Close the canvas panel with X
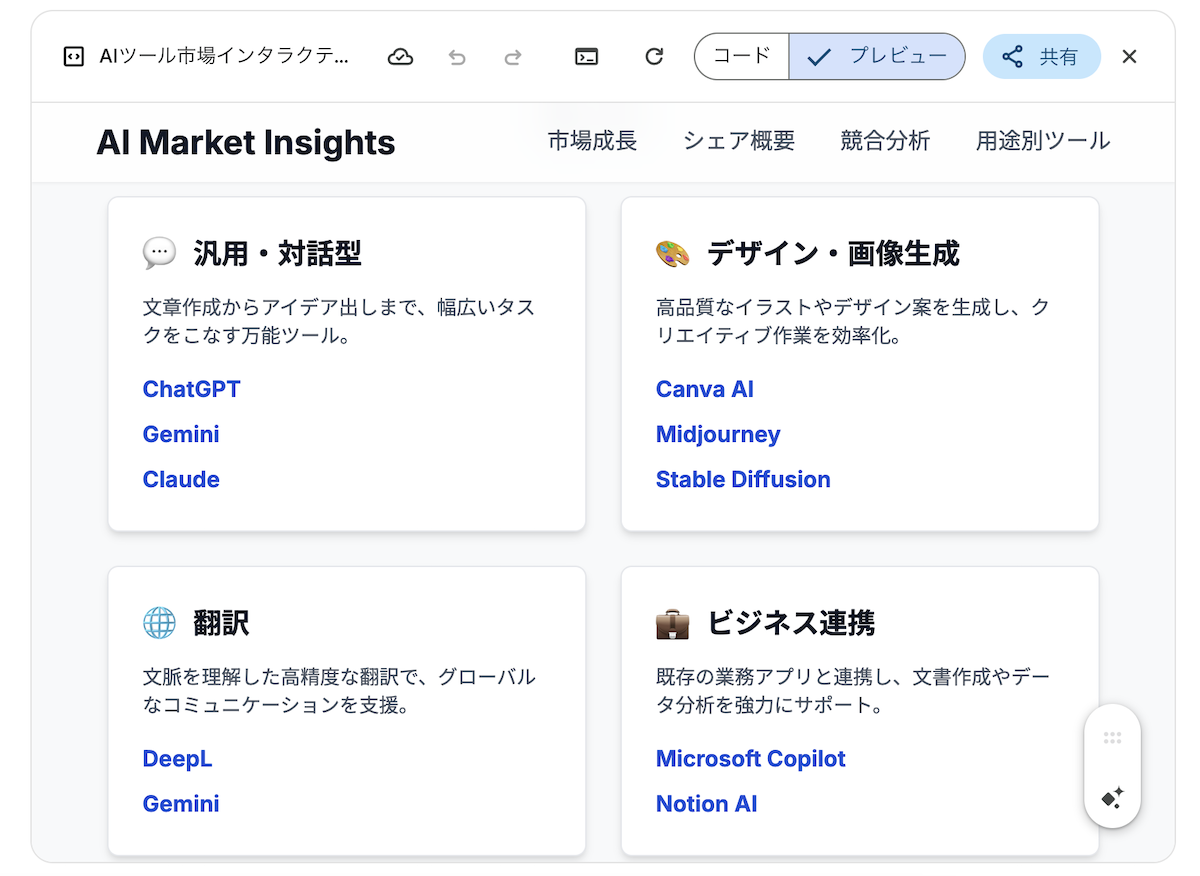This screenshot has height=876, width=1200. (1129, 57)
